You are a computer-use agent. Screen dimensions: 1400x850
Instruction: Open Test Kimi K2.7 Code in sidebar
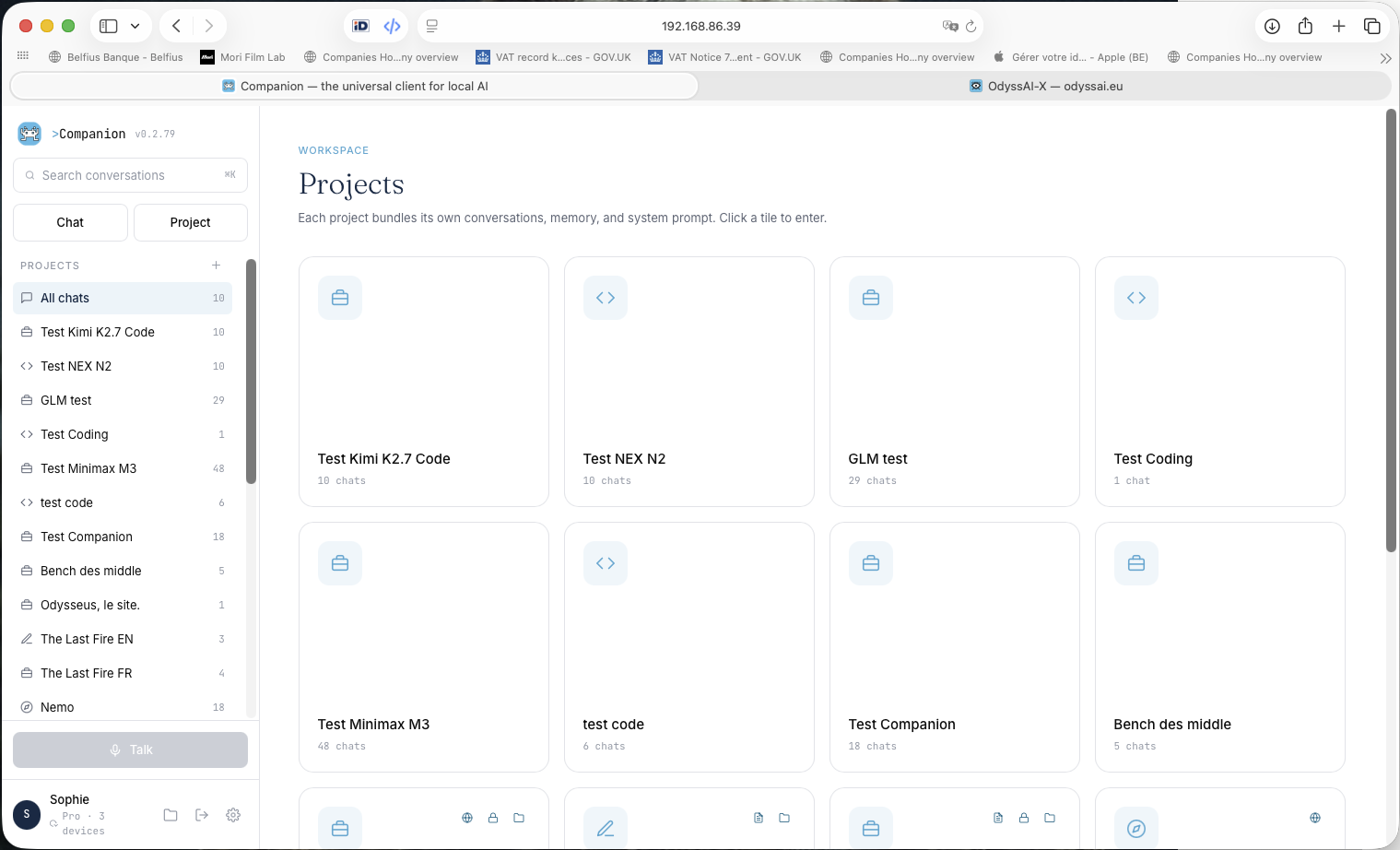123,332
